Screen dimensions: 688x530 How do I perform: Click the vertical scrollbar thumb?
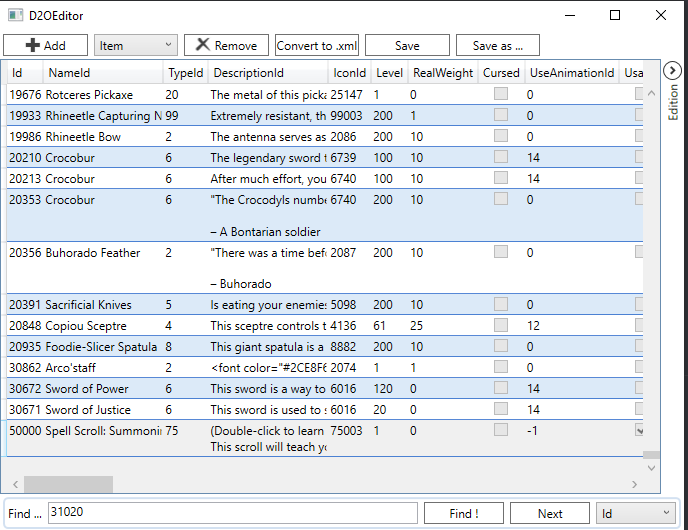[652, 455]
